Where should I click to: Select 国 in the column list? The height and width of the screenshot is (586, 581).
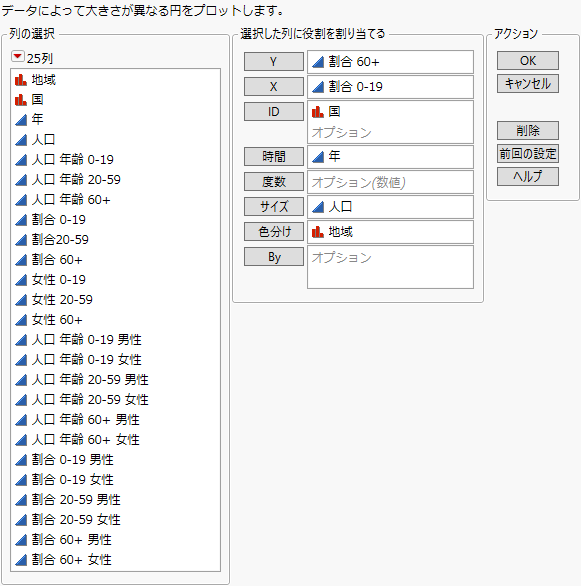115,99
